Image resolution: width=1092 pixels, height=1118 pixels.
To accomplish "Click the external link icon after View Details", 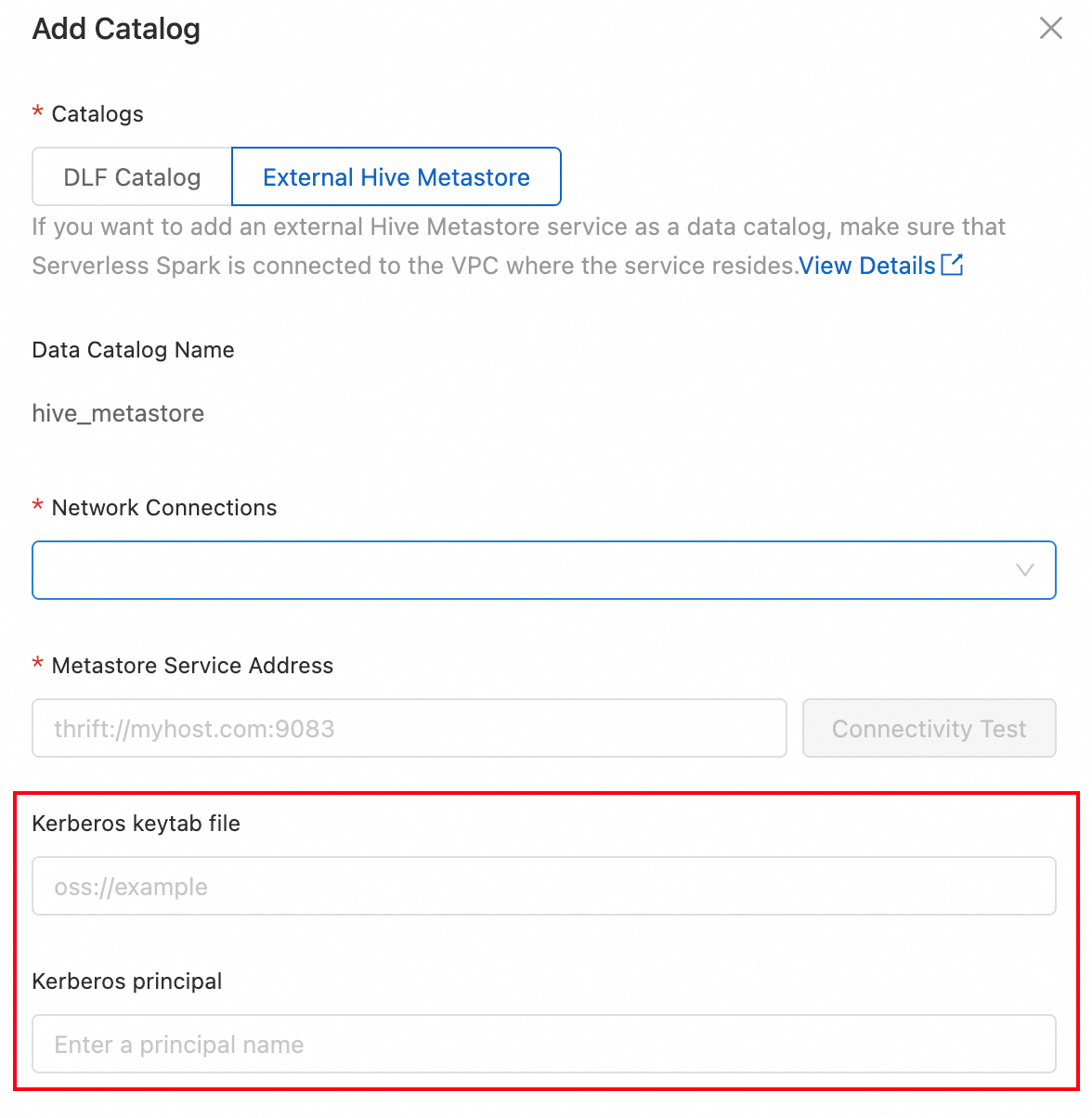I will tap(953, 265).
